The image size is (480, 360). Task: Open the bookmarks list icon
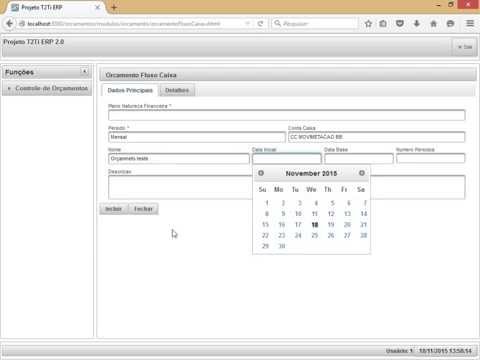[x=383, y=24]
